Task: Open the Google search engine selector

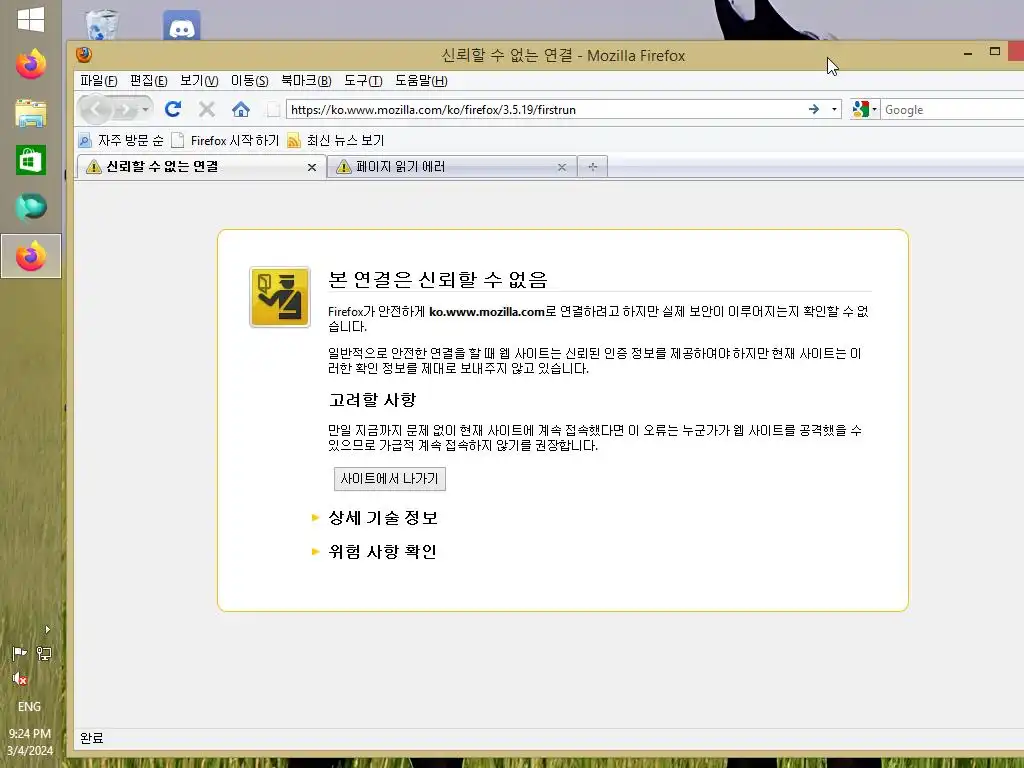Action: (865, 110)
